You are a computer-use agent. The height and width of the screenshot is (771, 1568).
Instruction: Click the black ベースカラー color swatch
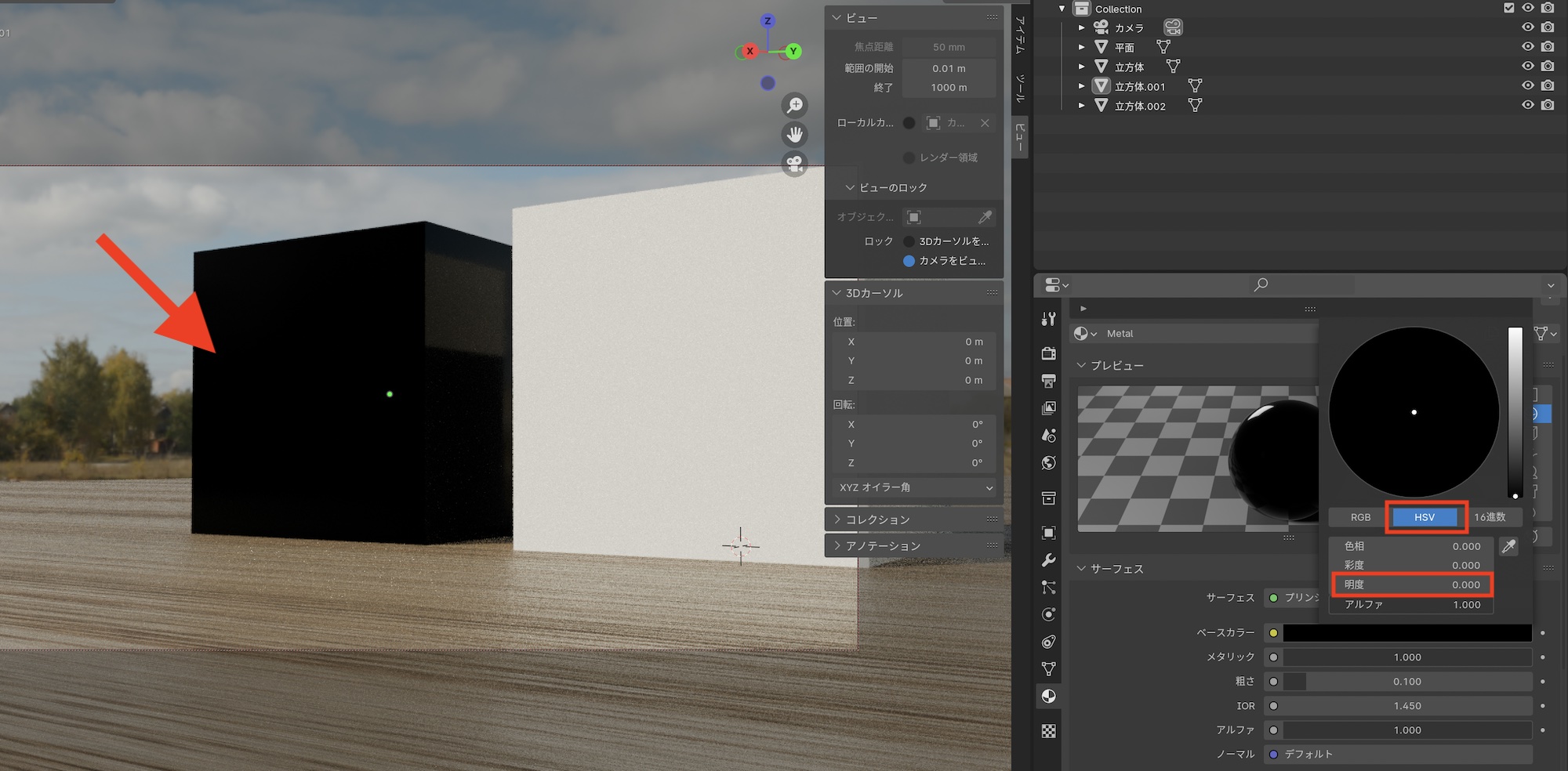click(x=1406, y=633)
